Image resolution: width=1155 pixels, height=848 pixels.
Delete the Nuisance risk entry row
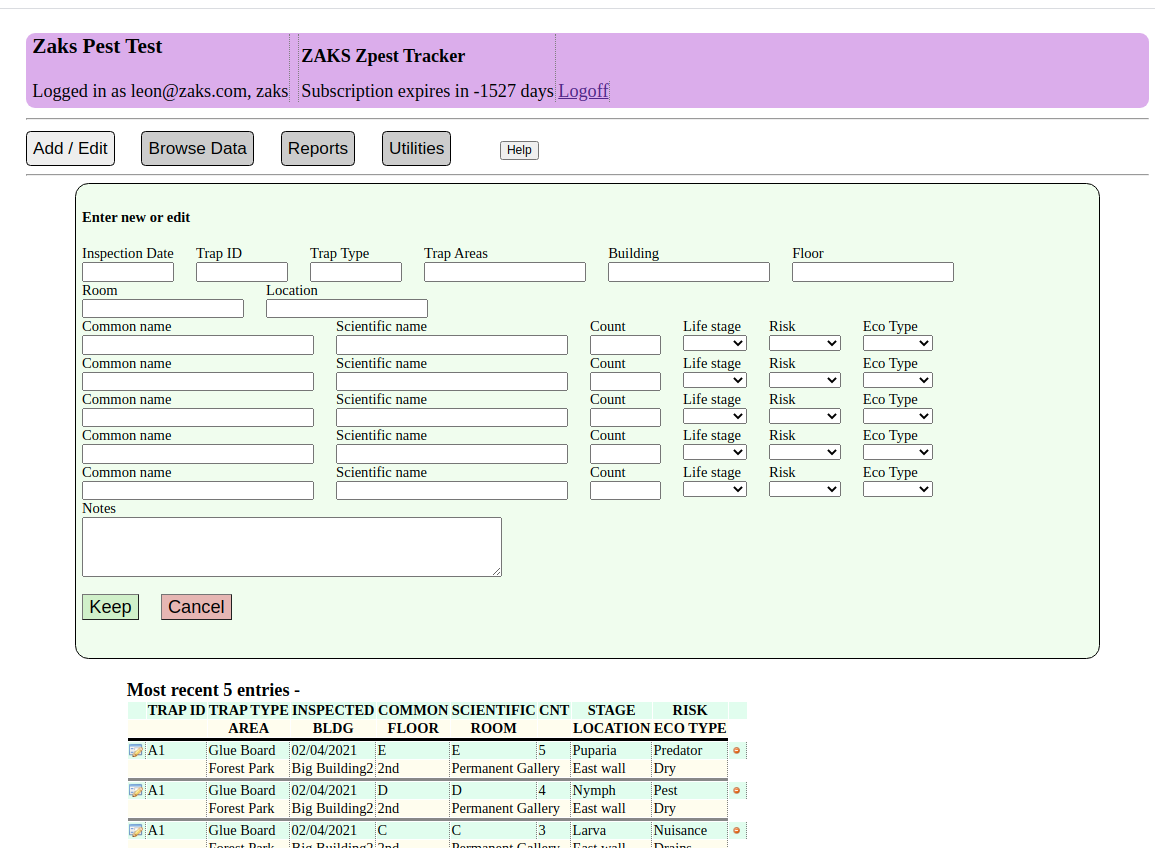tap(737, 830)
